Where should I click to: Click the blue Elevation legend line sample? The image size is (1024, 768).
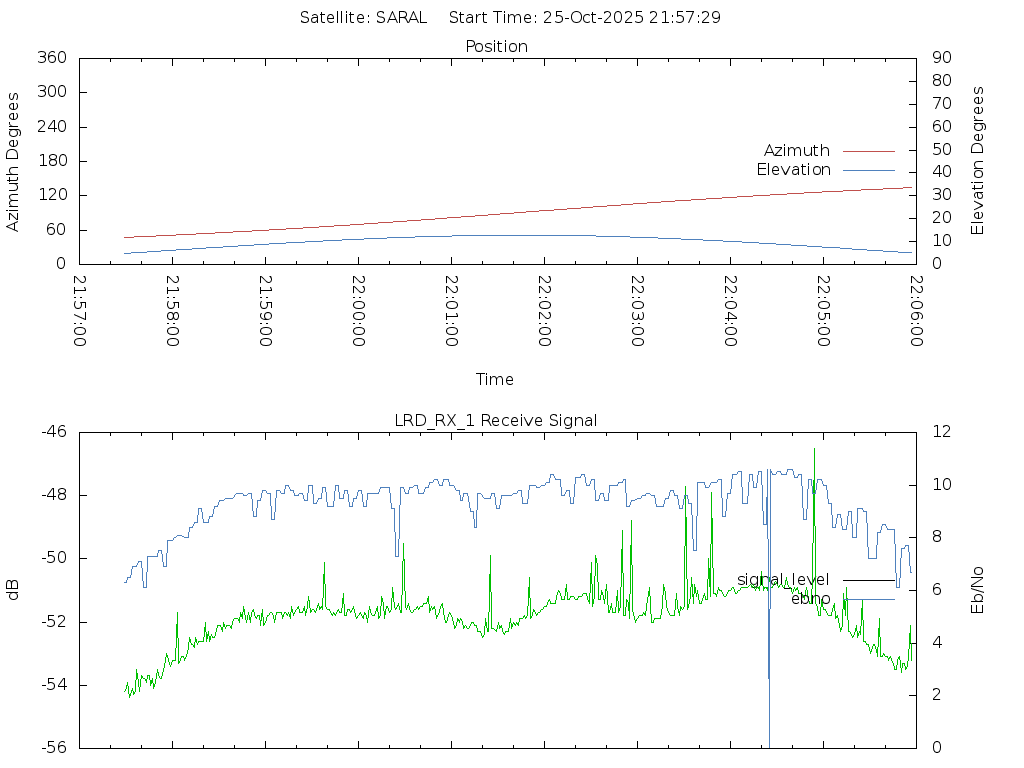(x=868, y=170)
